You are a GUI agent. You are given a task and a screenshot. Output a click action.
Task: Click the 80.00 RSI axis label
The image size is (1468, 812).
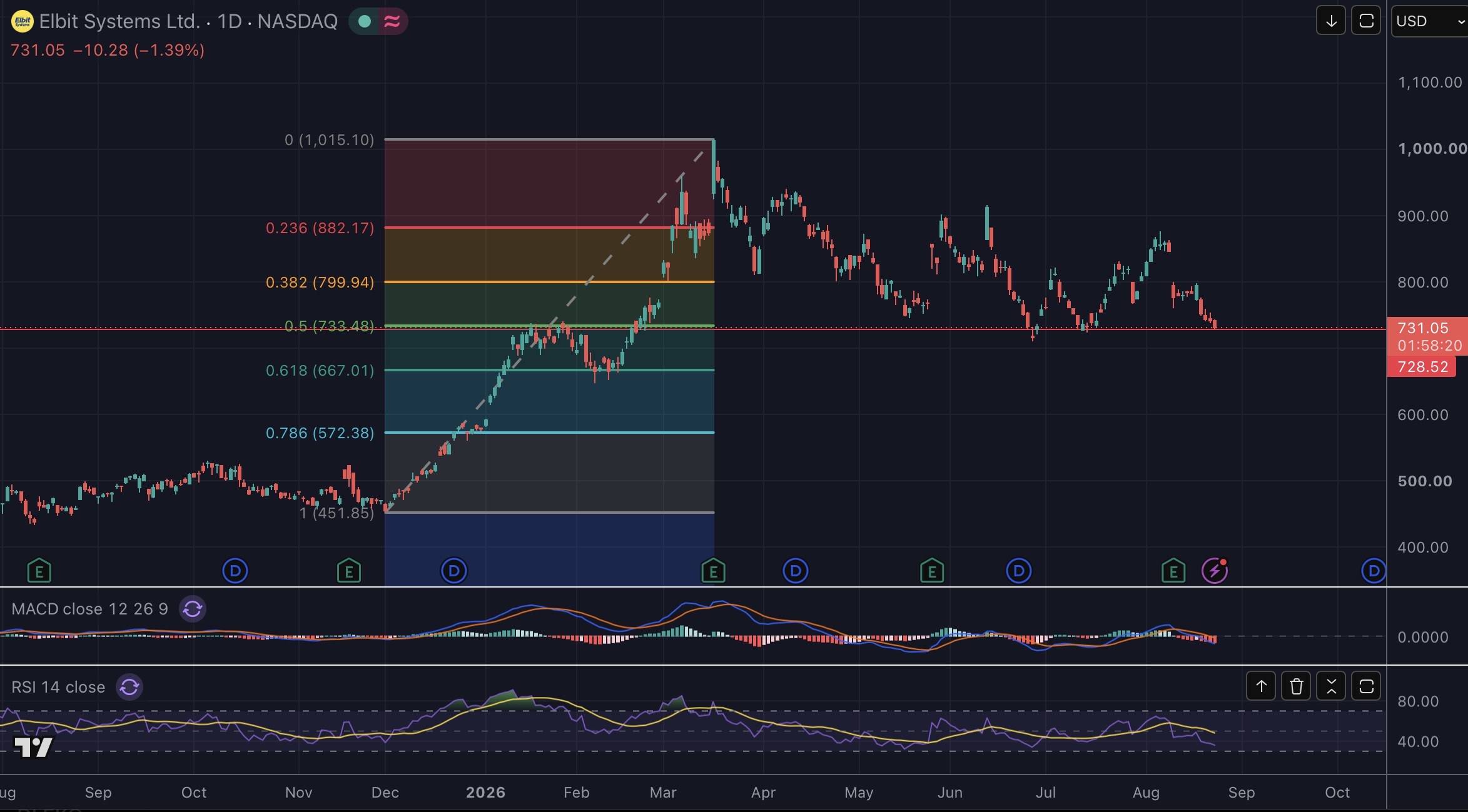[x=1418, y=701]
